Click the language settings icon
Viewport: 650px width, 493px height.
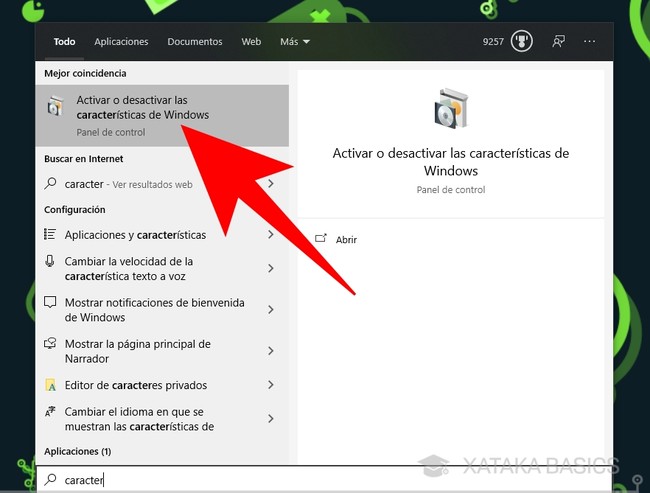pyautogui.click(x=51, y=412)
